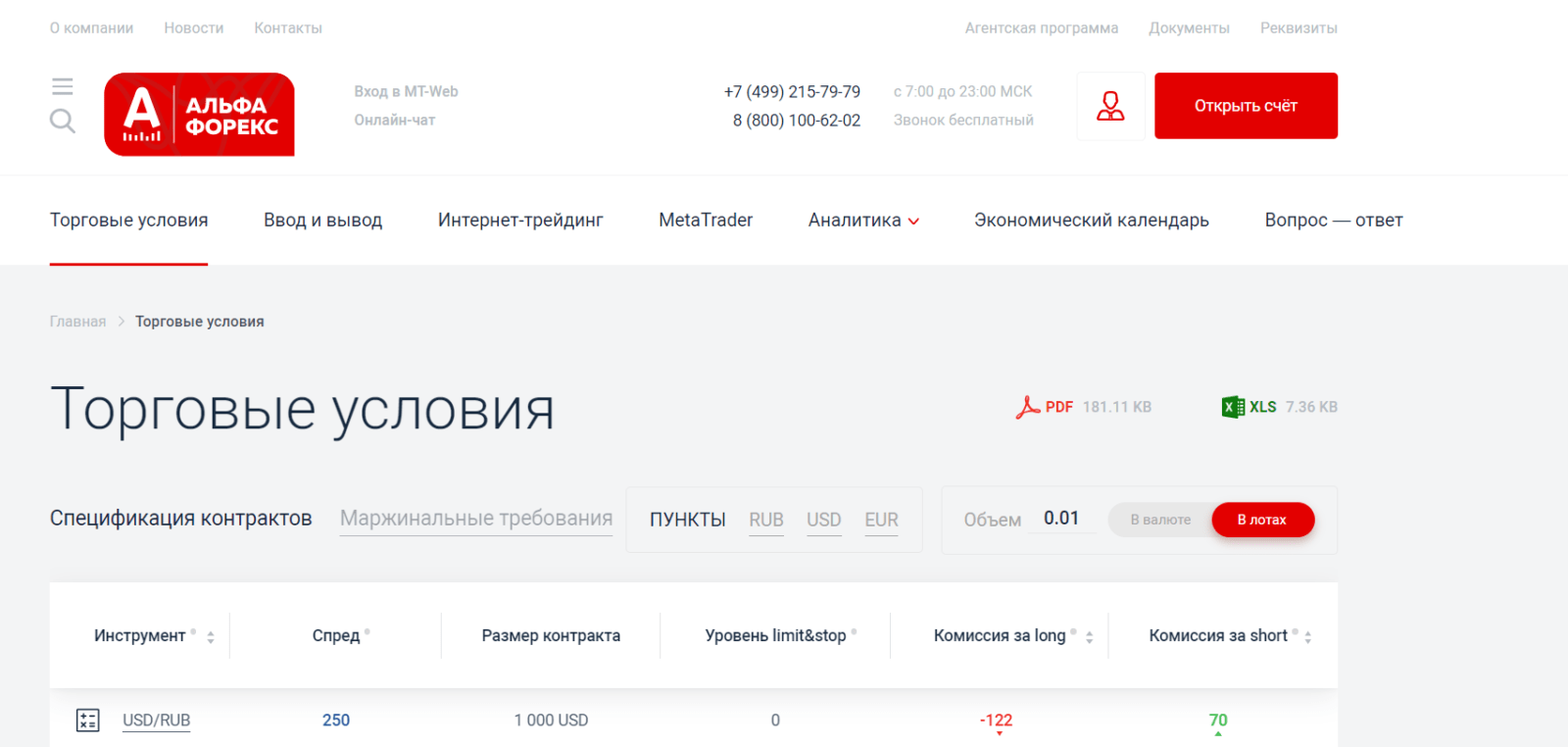Click phone number 8 (800) 100-62-02
This screenshot has width=1568, height=747.
click(x=797, y=120)
